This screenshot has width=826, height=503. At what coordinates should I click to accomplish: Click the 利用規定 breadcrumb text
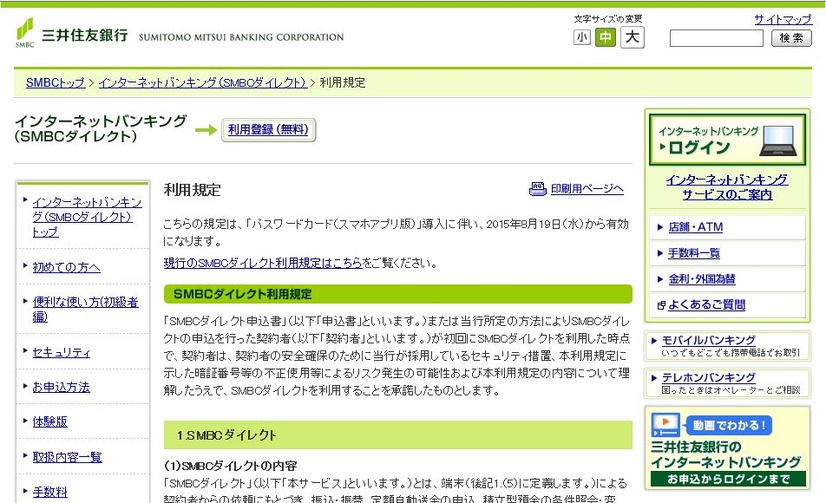(342, 83)
